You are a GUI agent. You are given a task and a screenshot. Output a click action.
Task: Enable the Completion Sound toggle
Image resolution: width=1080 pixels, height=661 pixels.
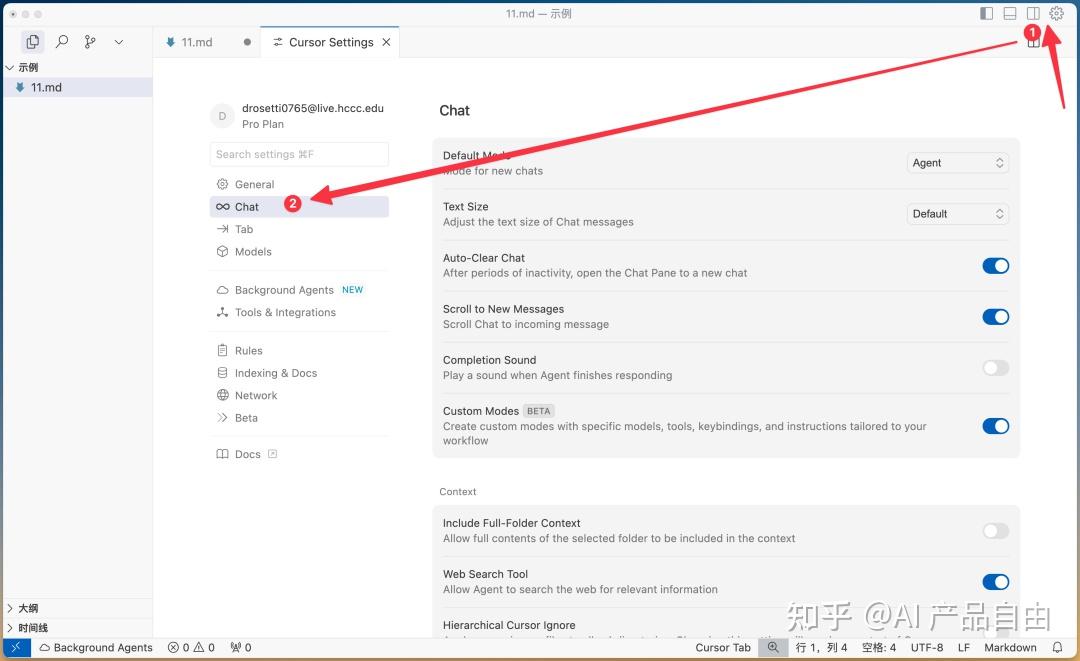(995, 368)
